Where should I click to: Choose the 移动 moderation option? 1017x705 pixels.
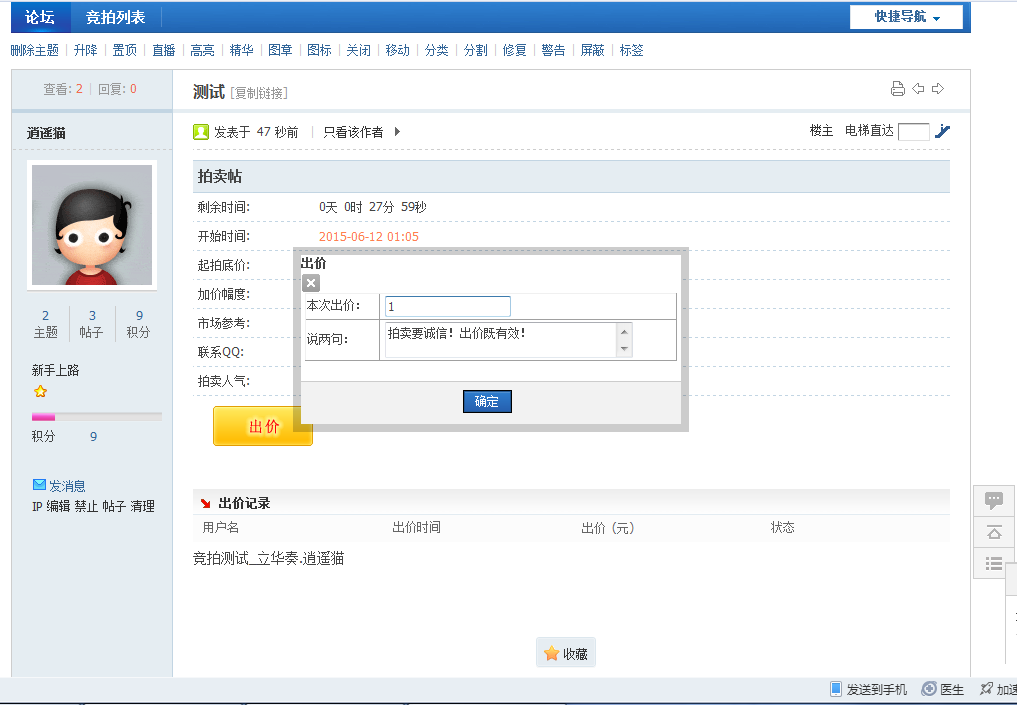coord(398,50)
